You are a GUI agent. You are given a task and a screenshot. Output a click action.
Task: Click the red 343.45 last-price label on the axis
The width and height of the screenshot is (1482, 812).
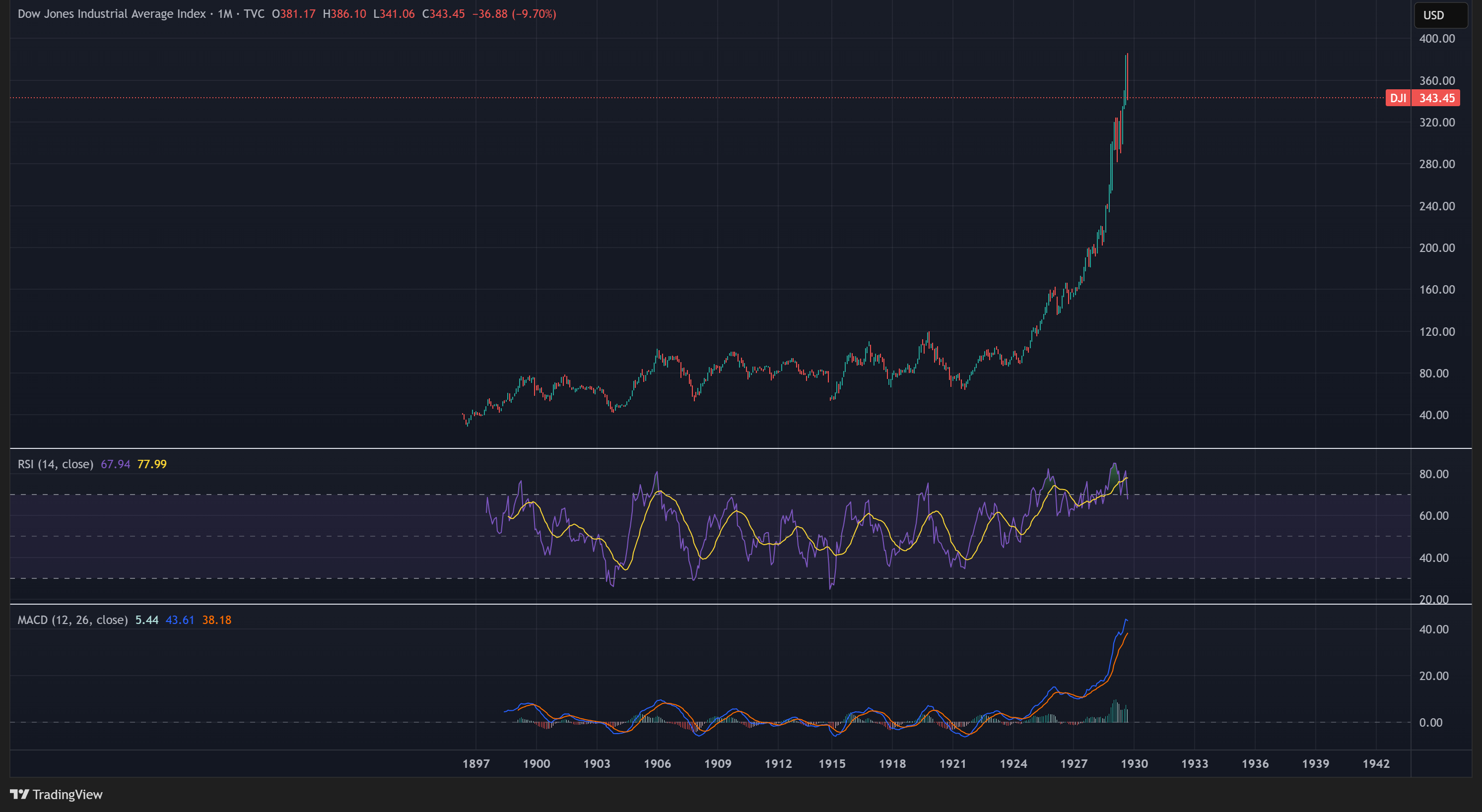(1436, 98)
